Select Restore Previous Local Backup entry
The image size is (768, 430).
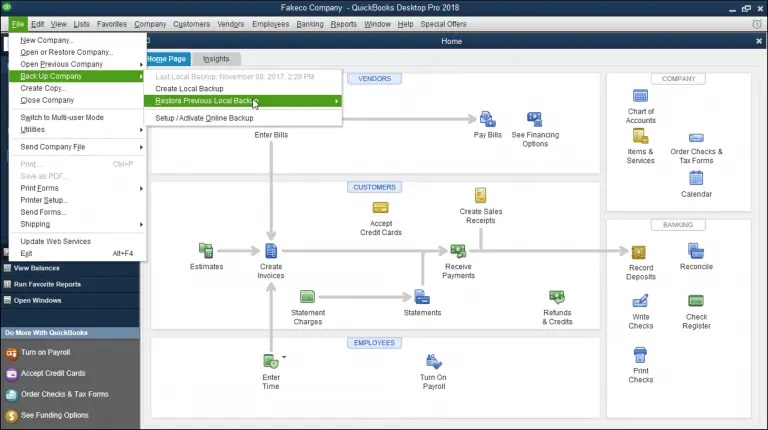click(x=242, y=101)
